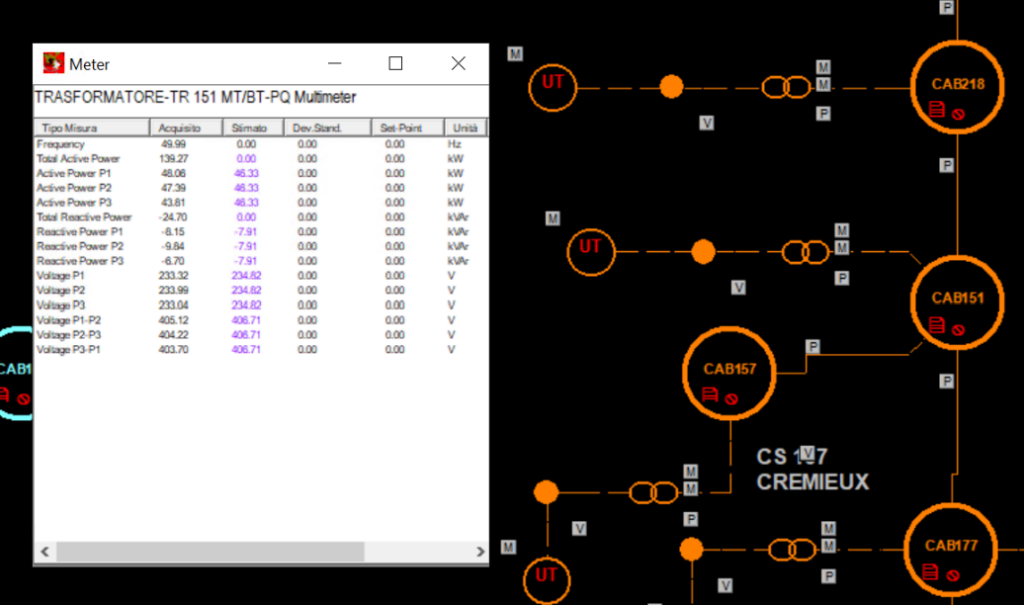This screenshot has width=1024, height=605.
Task: Select the Total Active Power row
Action: coord(78,159)
